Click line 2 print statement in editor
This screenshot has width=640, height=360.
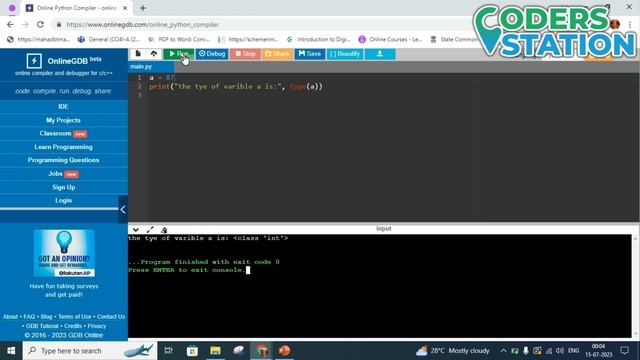[236, 87]
